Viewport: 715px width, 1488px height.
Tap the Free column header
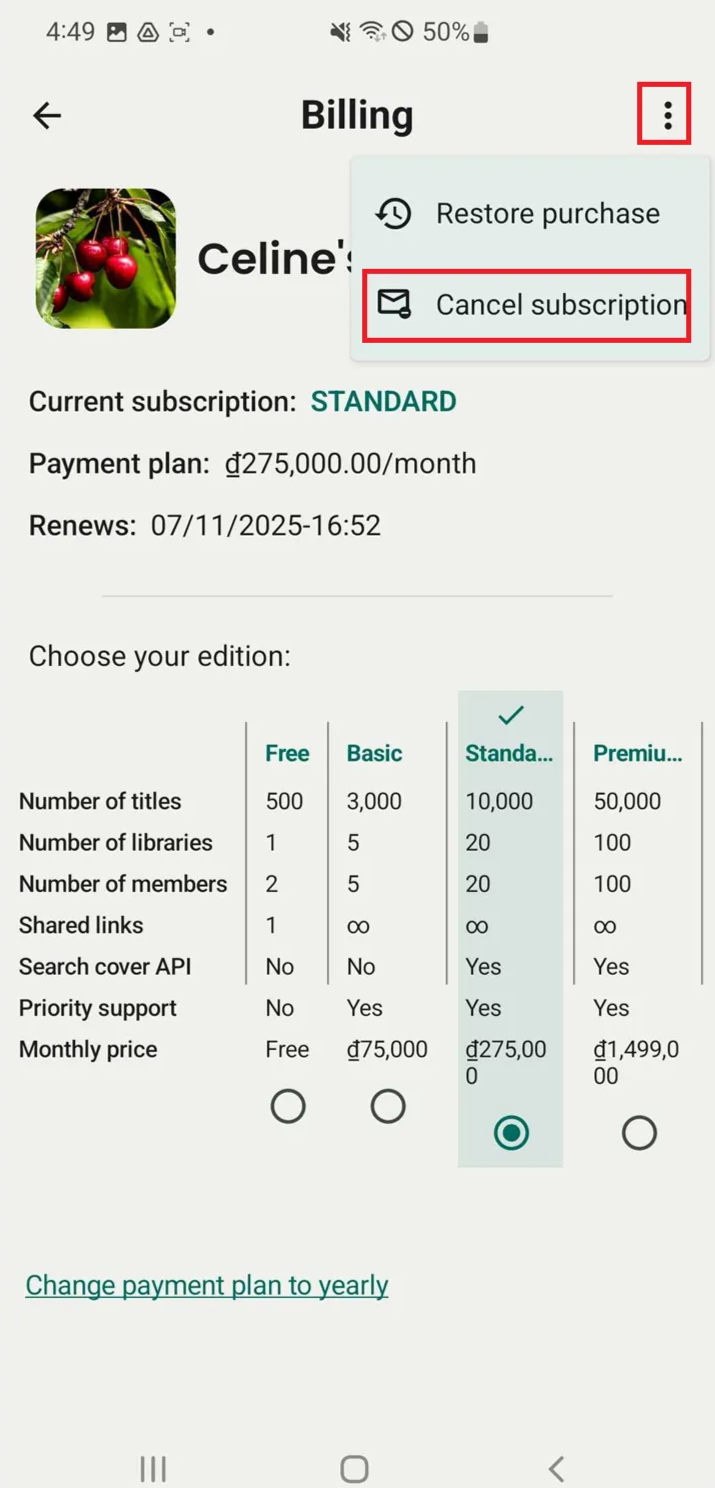[x=287, y=753]
